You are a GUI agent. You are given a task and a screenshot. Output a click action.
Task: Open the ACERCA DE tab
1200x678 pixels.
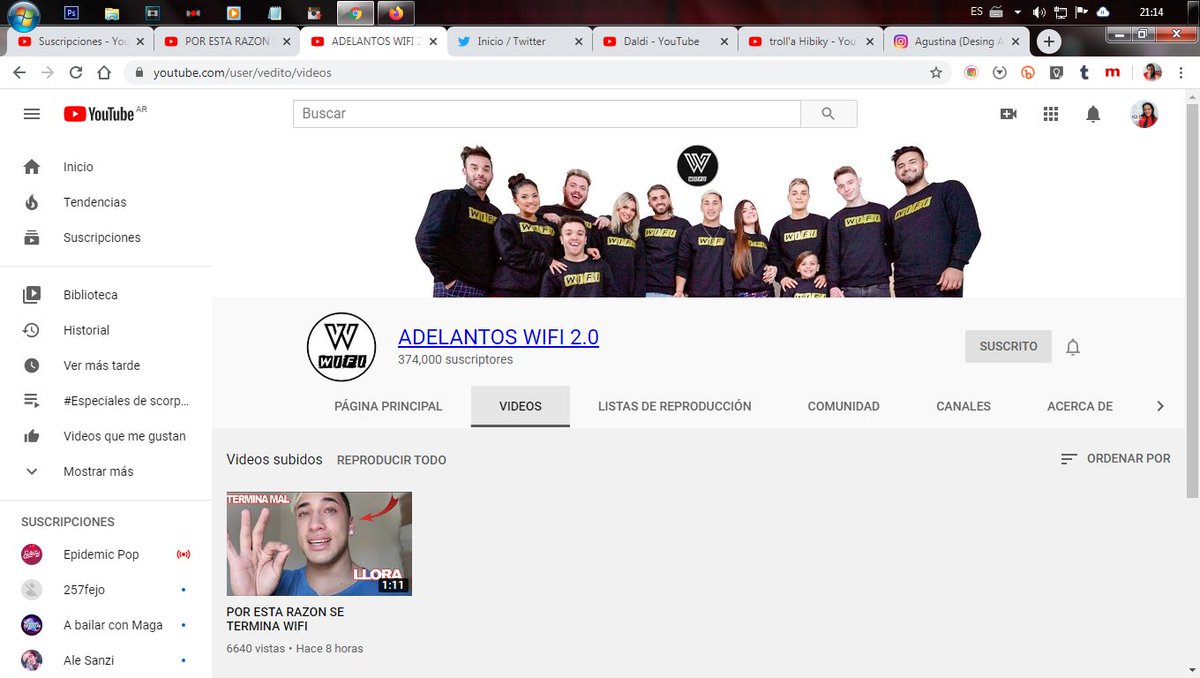point(1080,406)
